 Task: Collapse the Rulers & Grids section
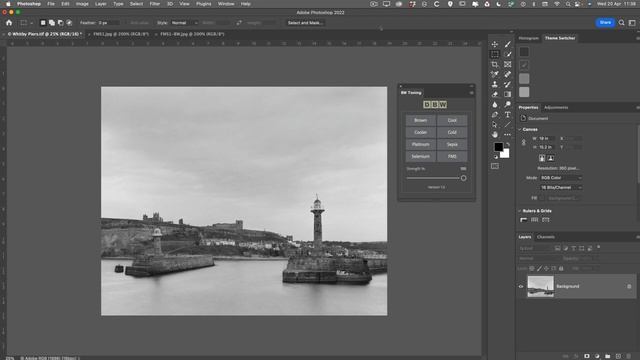(x=520, y=211)
